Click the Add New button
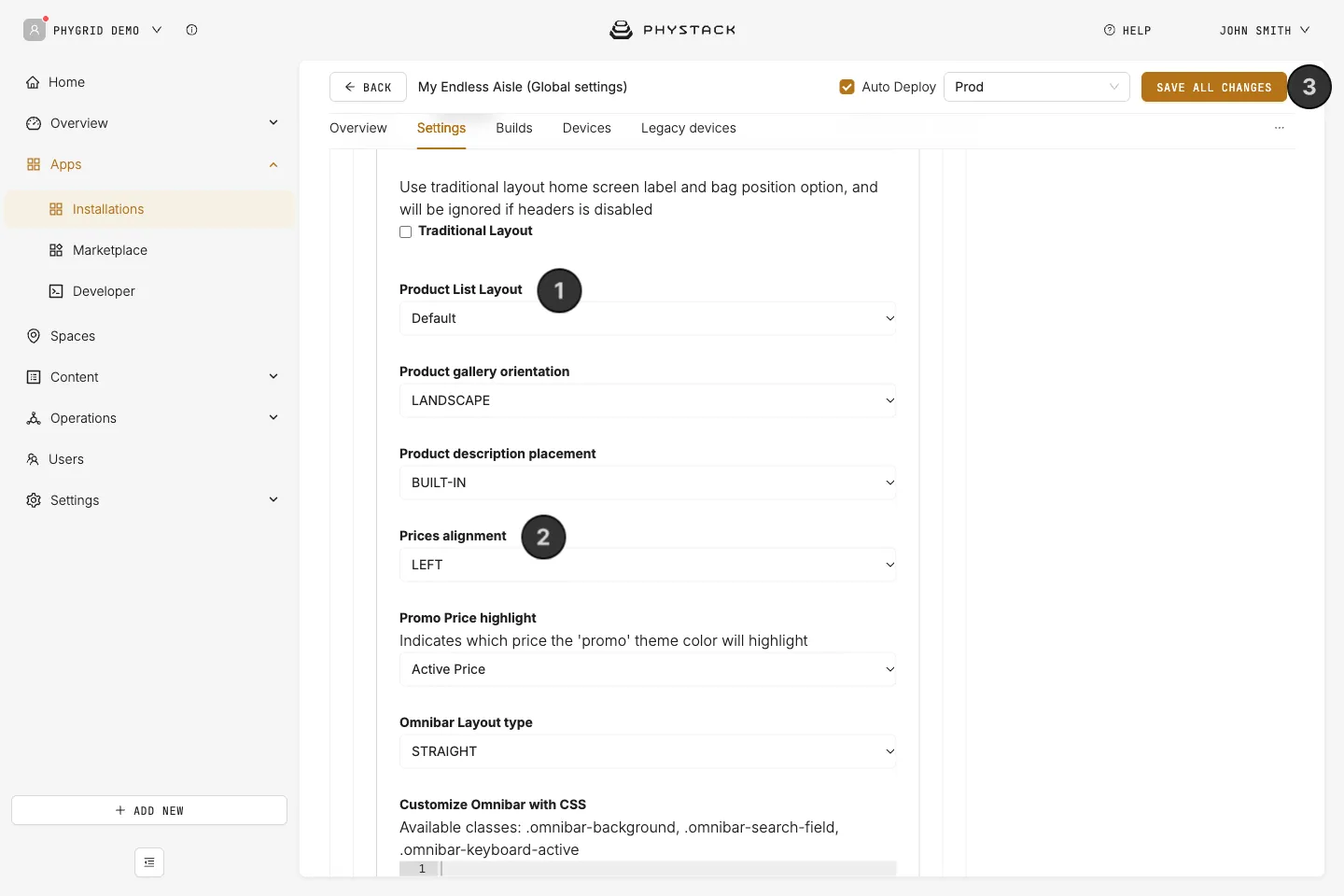1344x896 pixels. (x=149, y=810)
